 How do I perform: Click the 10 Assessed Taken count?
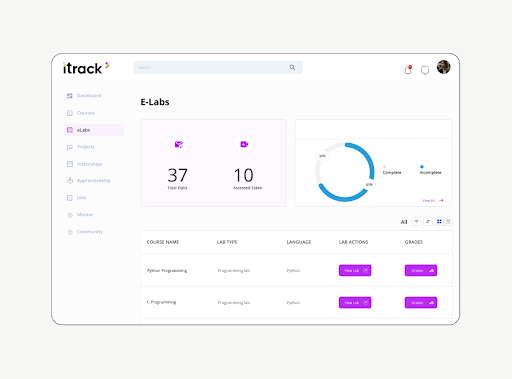(244, 175)
